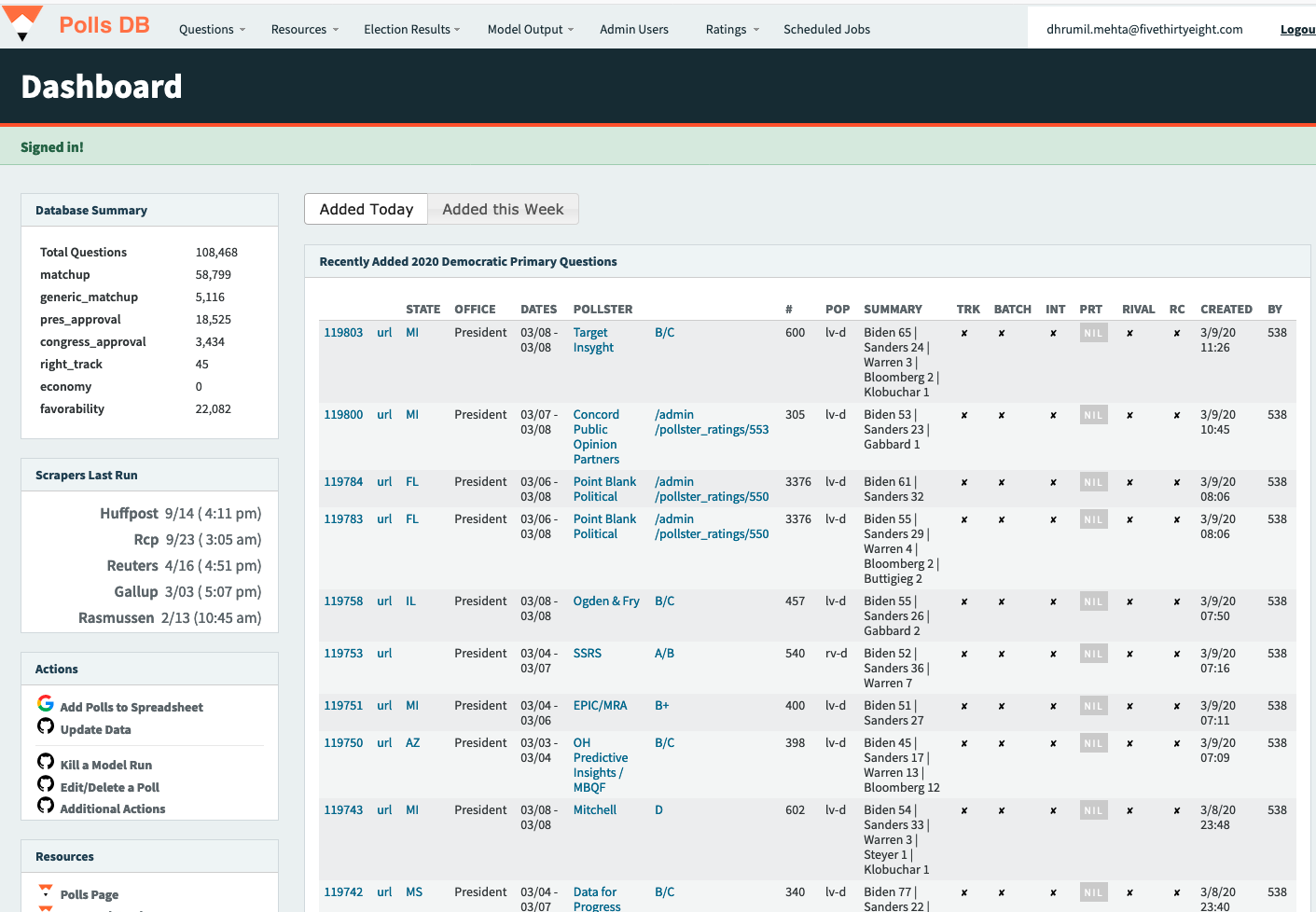The width and height of the screenshot is (1316, 912).
Task: Click Total Questions count 108,468
Action: 216,253
